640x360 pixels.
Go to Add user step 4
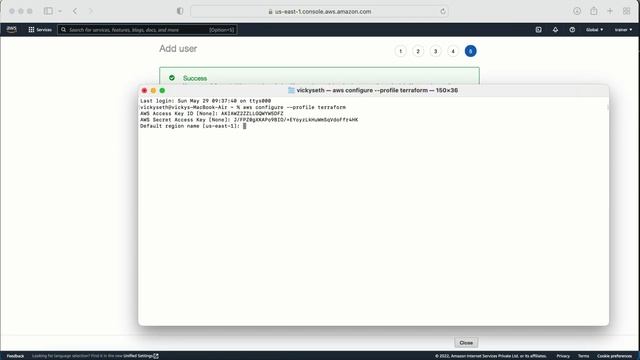453,51
